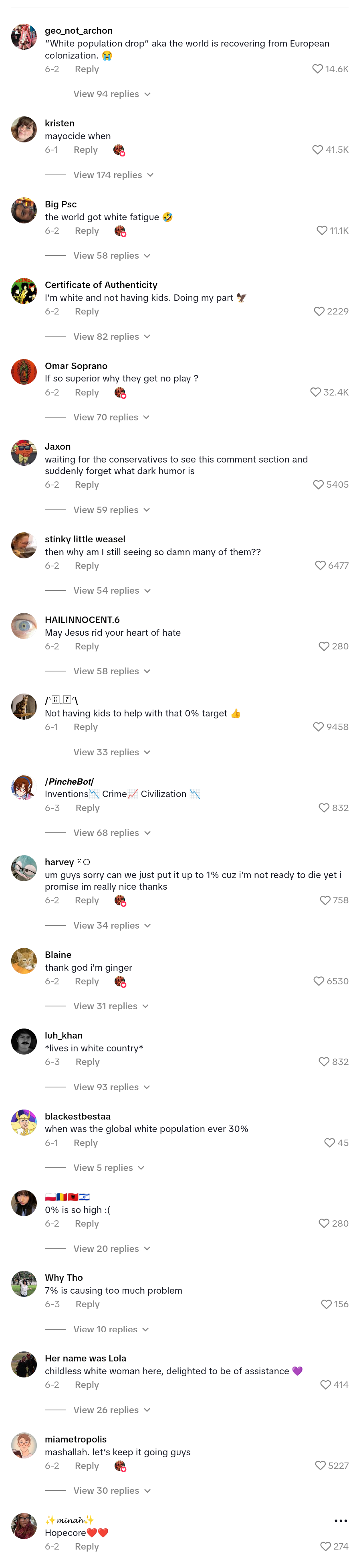The width and height of the screenshot is (363, 1568).
Task: Tap heart on Omar Soprano's comment
Action: (x=316, y=392)
